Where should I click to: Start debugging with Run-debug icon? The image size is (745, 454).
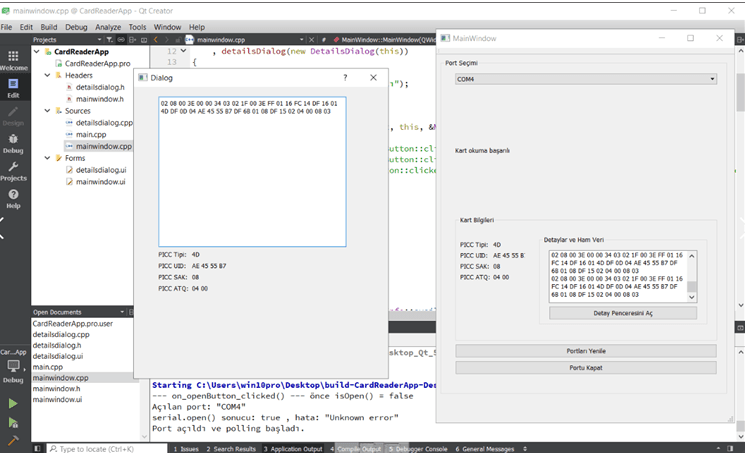click(x=13, y=423)
